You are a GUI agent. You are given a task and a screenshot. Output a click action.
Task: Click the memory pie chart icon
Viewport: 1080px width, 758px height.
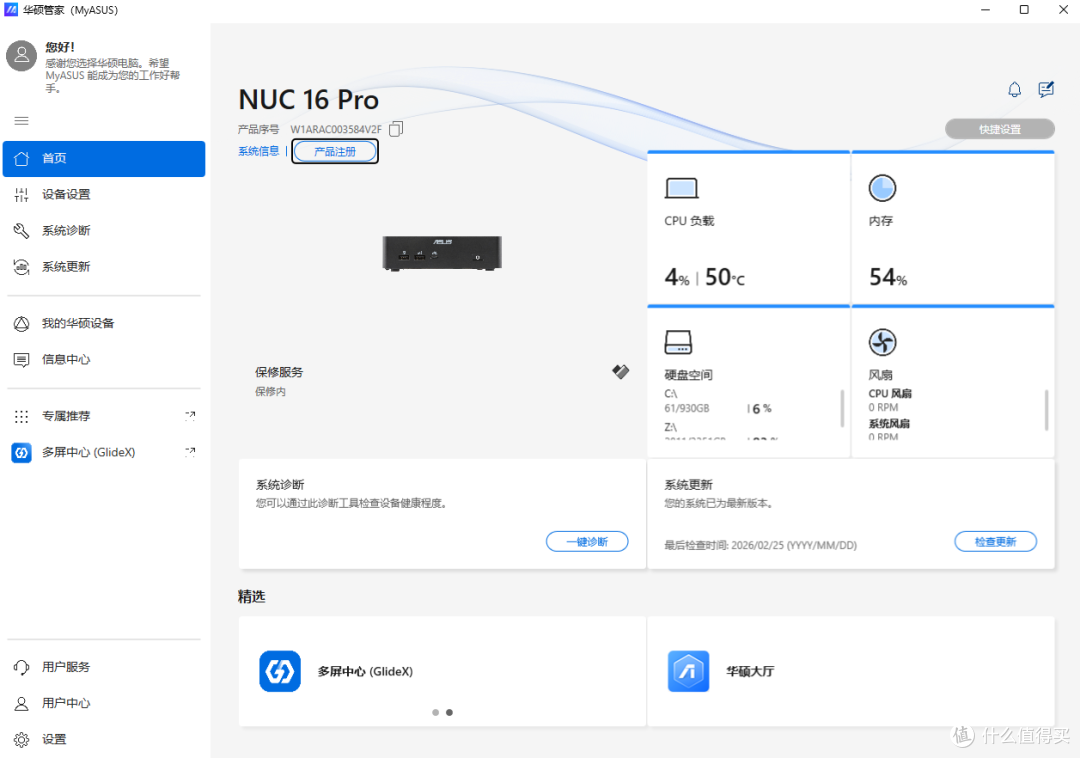882,188
